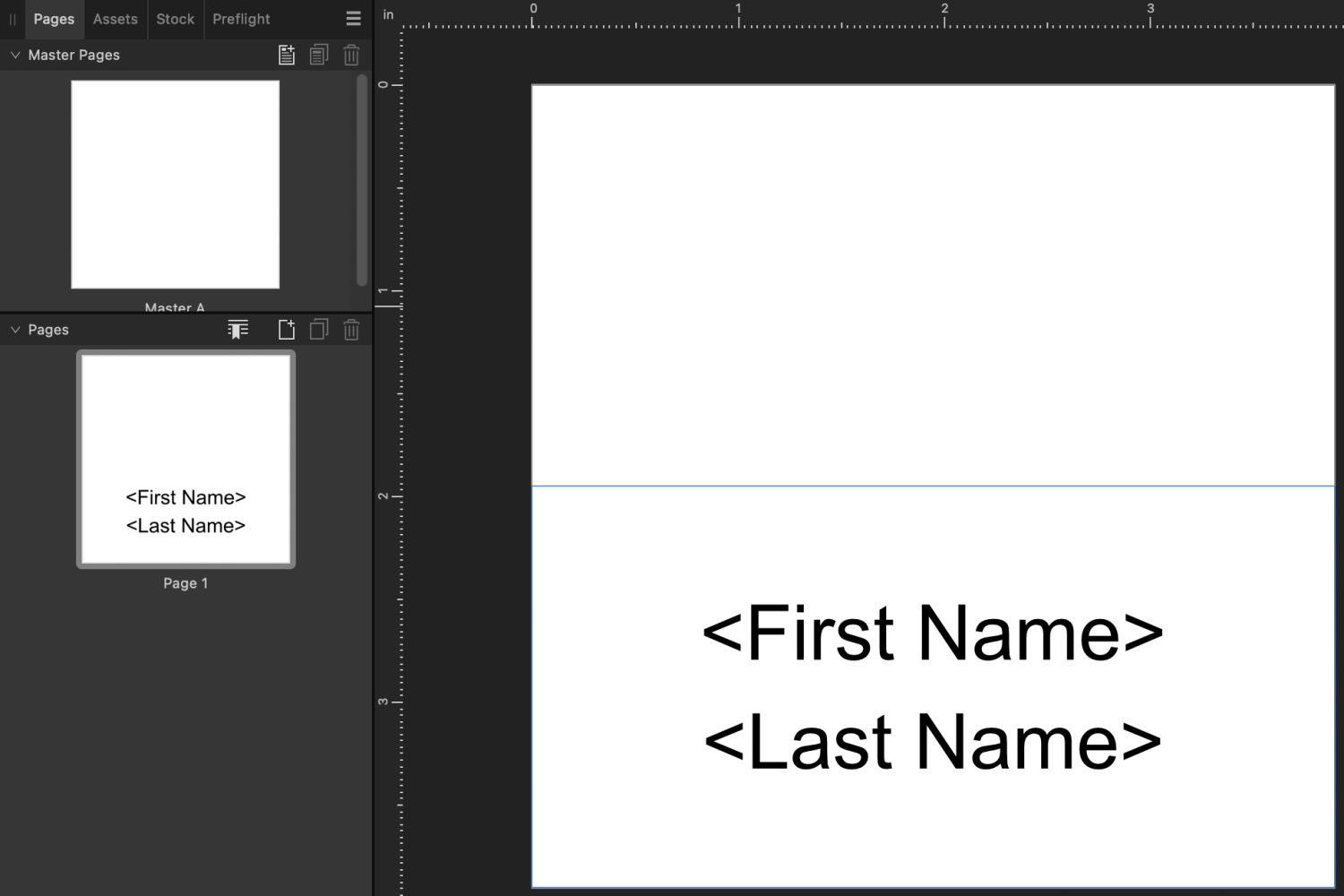Create a new master page
This screenshot has width=1344, height=896.
point(286,55)
